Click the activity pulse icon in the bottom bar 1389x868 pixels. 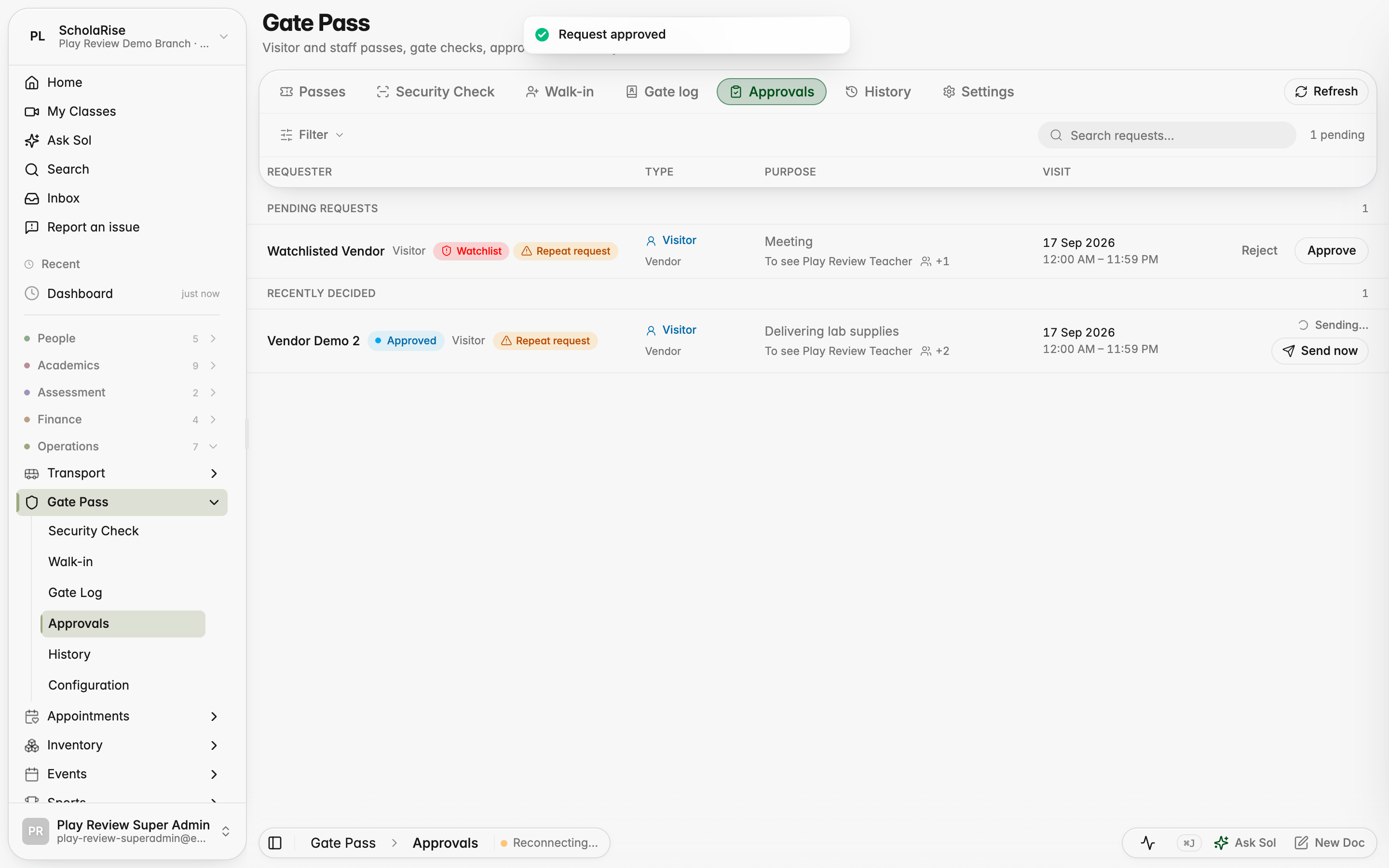[x=1148, y=843]
